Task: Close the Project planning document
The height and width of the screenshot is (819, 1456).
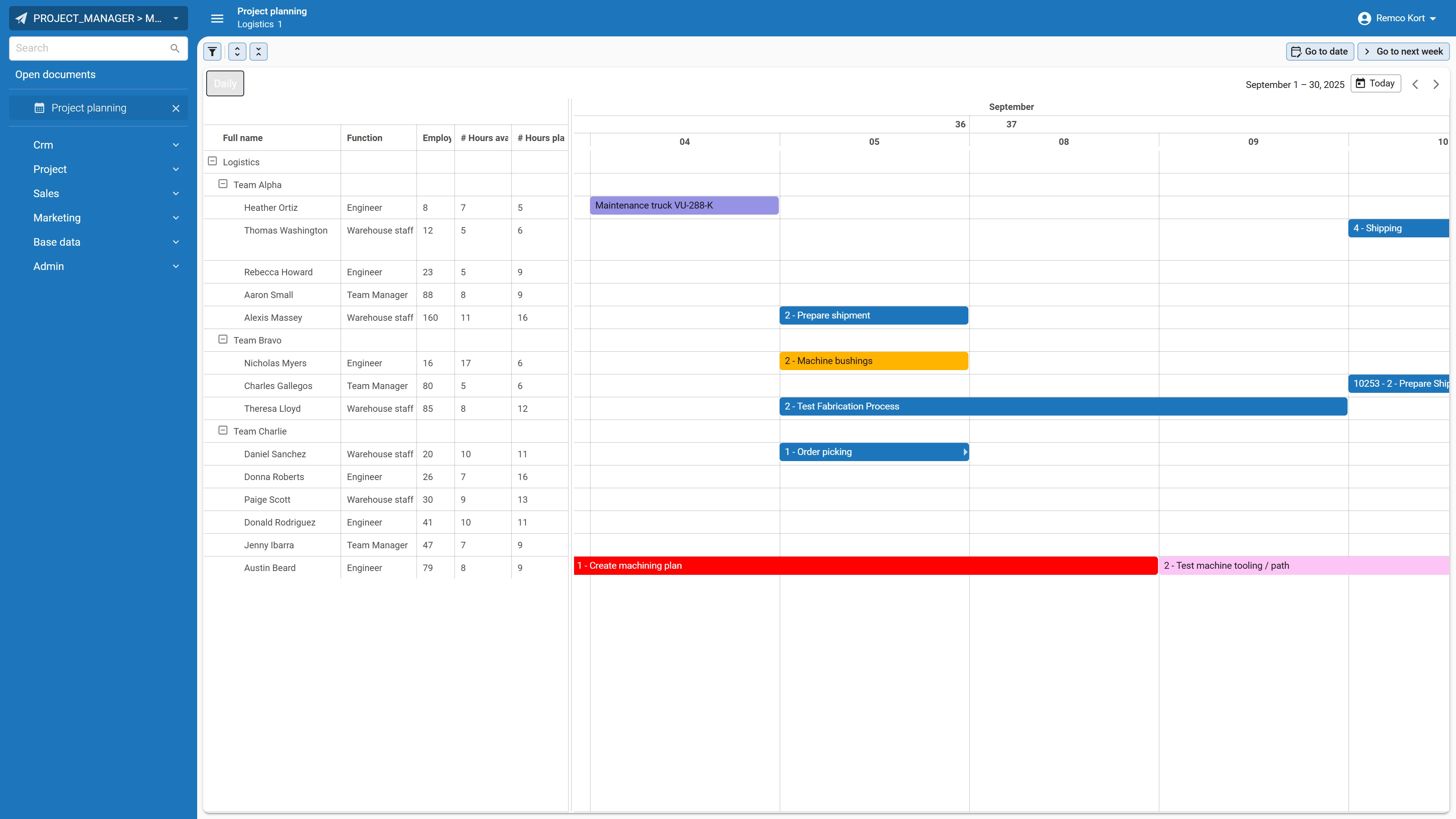Action: point(176,108)
